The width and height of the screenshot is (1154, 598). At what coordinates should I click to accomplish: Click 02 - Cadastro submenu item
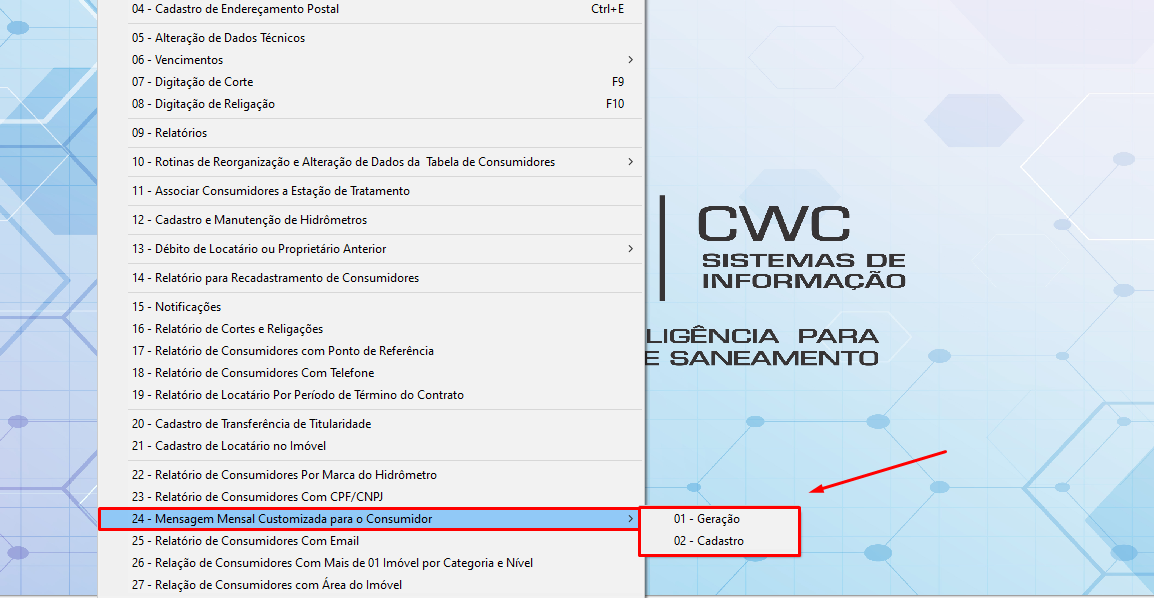click(x=708, y=541)
